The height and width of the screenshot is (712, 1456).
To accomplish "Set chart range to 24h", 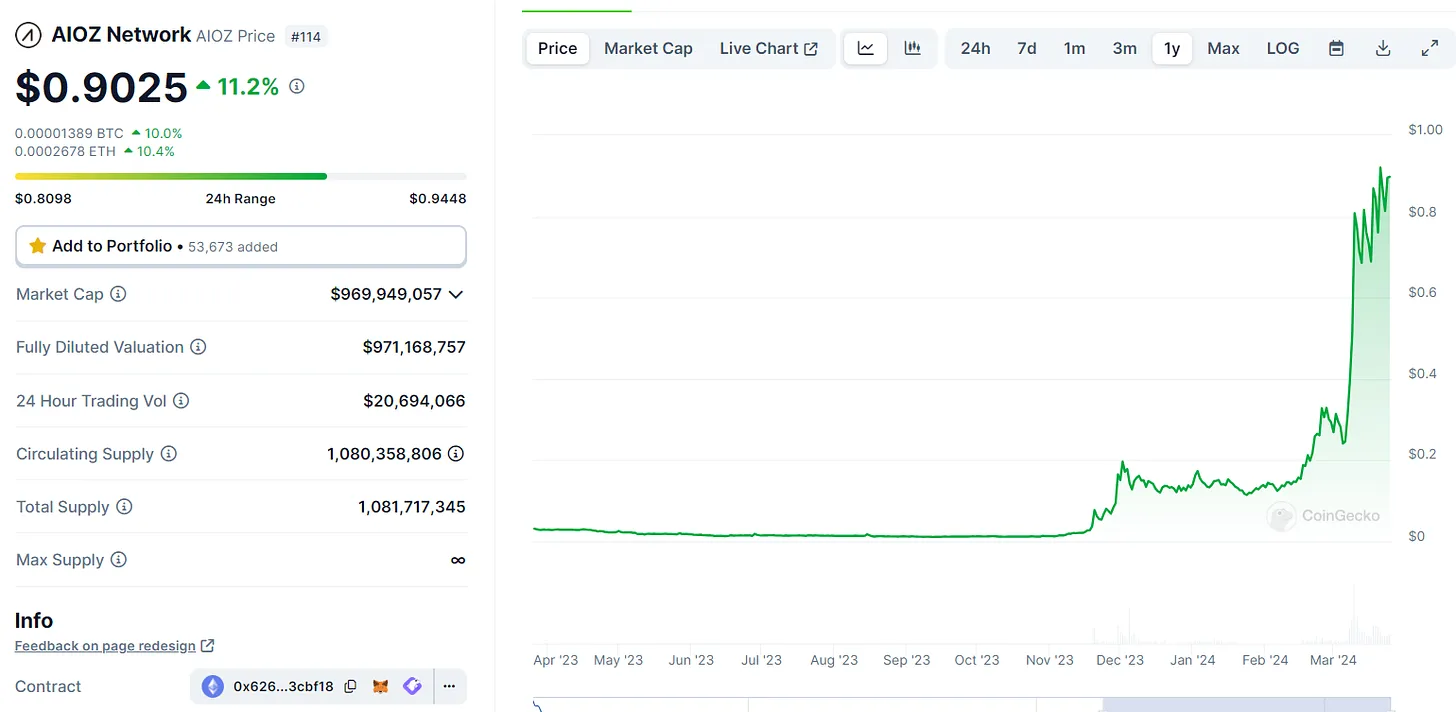I will click(975, 48).
